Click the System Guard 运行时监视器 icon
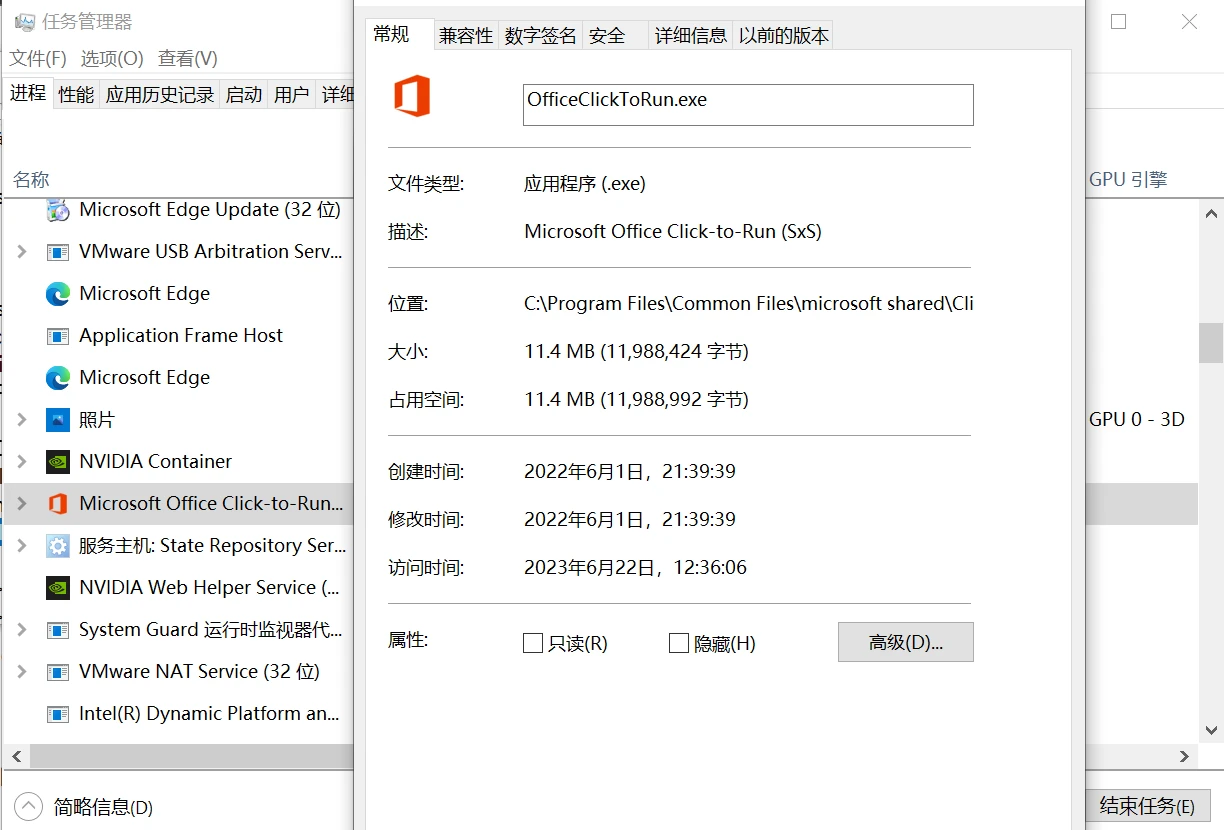1224x830 pixels. 58,630
